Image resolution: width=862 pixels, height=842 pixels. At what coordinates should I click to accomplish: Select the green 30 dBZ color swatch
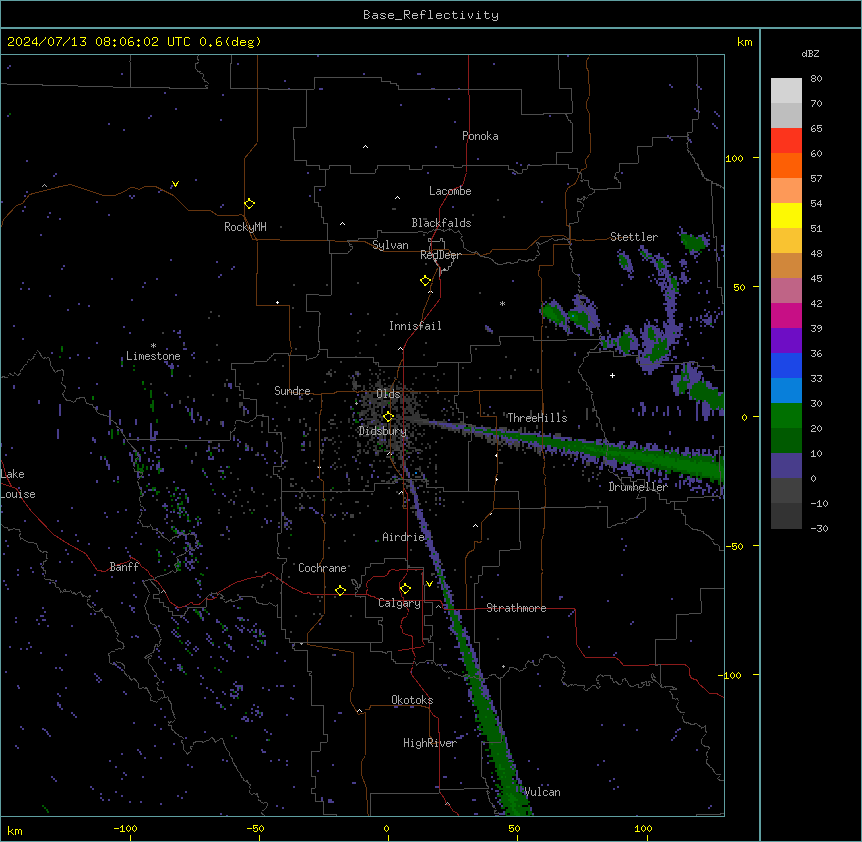(x=786, y=416)
